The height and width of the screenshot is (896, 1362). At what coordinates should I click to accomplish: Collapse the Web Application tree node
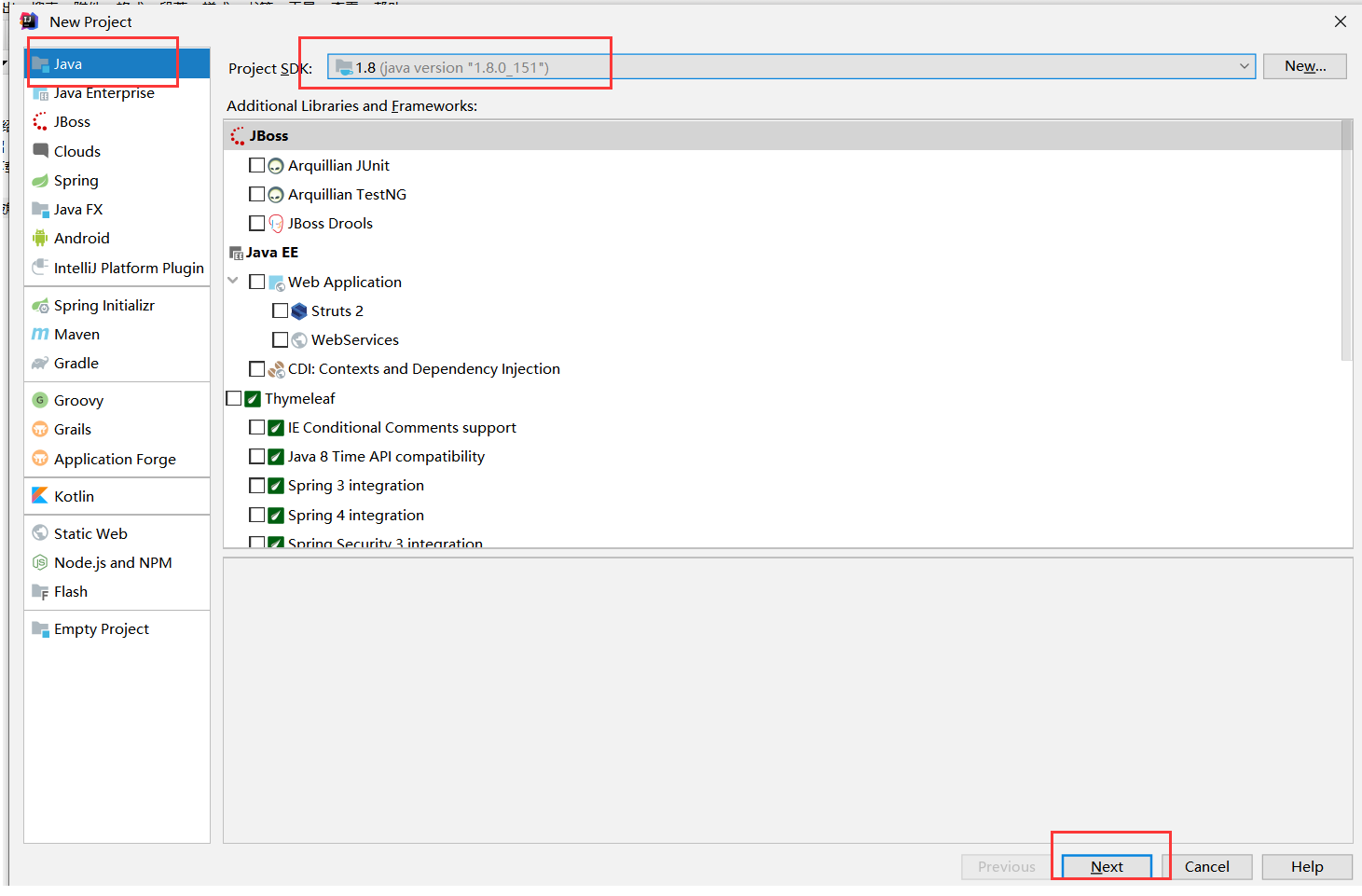coord(233,281)
